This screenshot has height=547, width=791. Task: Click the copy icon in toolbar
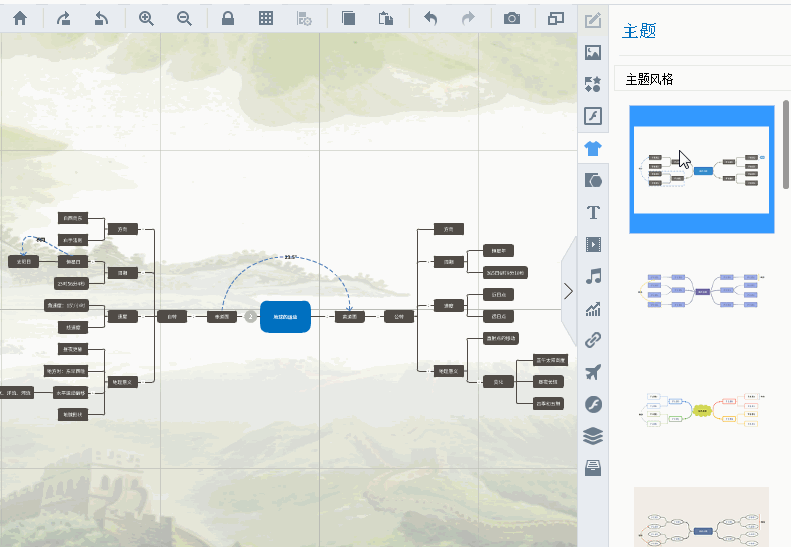click(x=348, y=19)
